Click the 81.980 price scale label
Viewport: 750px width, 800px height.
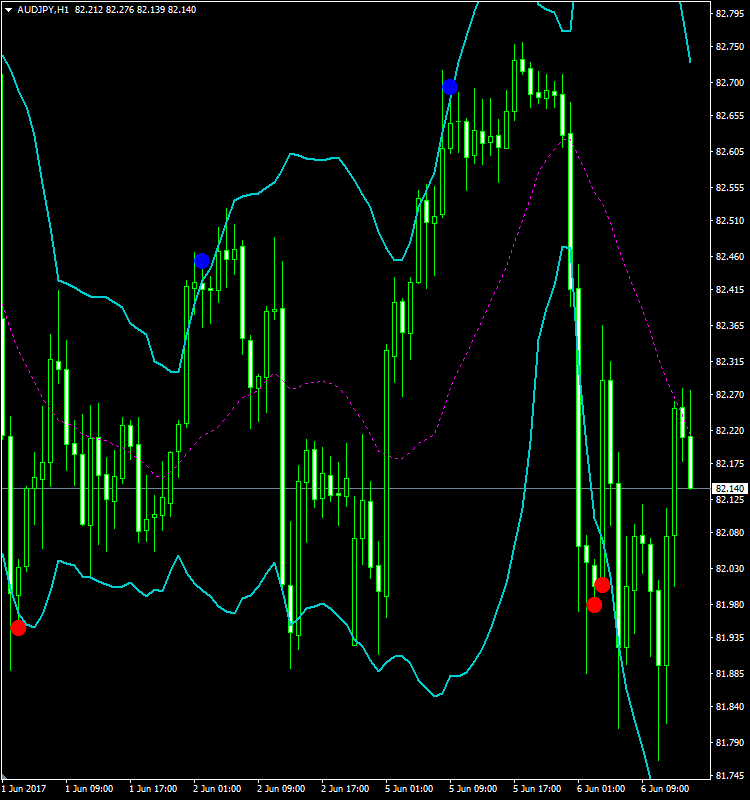(x=730, y=605)
